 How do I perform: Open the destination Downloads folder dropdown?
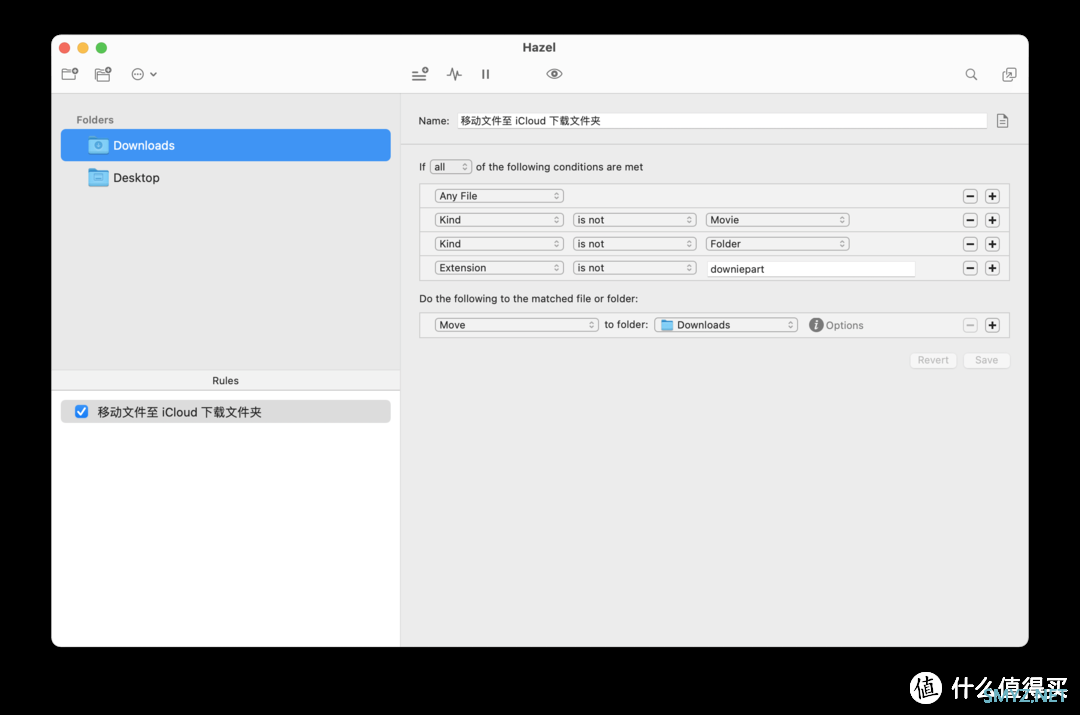point(726,325)
